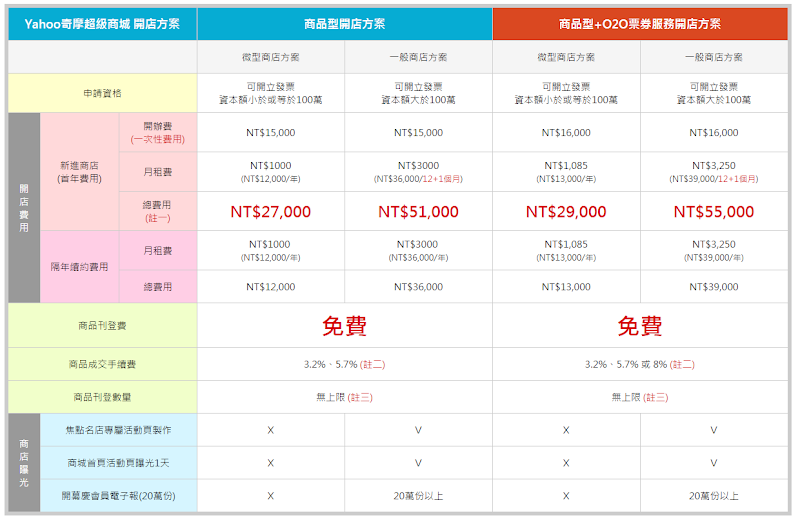This screenshot has width=800, height=520.
Task: Select the '焦點名店專屬活動頁製作' row label
Action: point(118,430)
